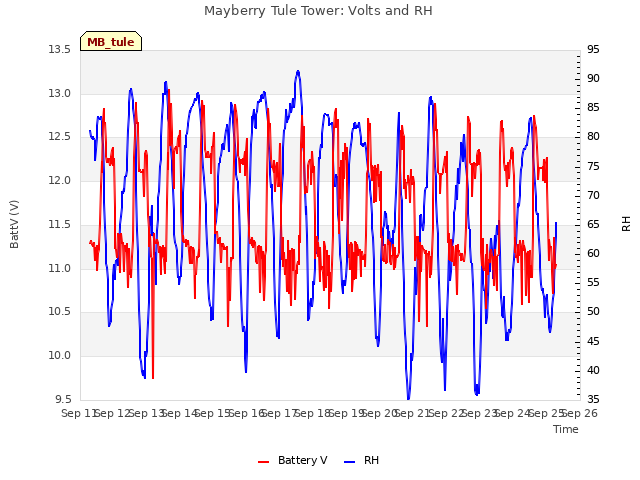Click the RH peak near Sep 17
The height and width of the screenshot is (480, 640).
click(x=298, y=72)
